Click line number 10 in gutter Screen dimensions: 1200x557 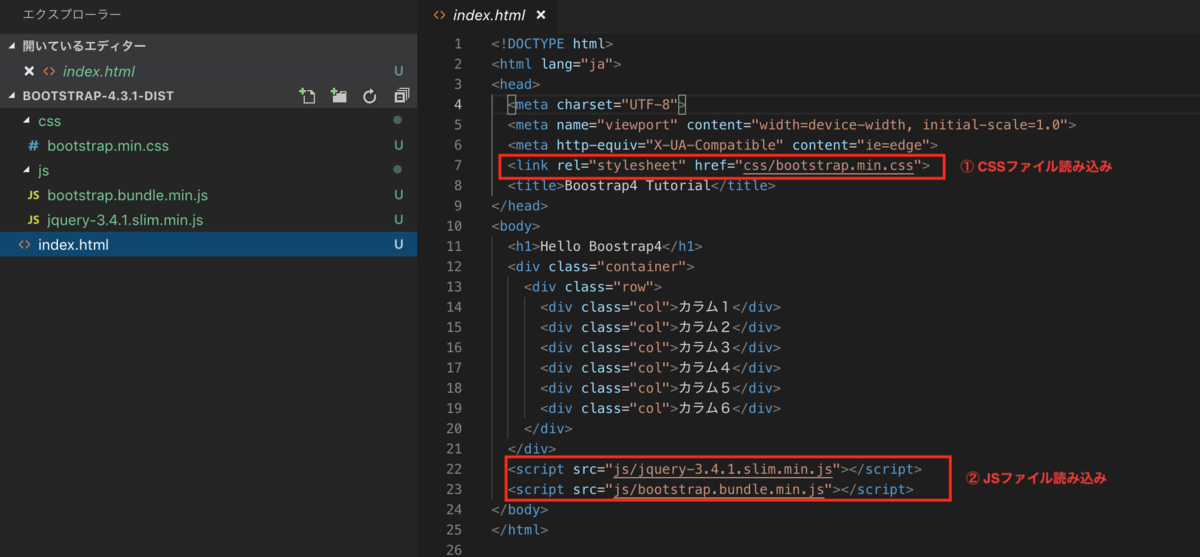(454, 226)
